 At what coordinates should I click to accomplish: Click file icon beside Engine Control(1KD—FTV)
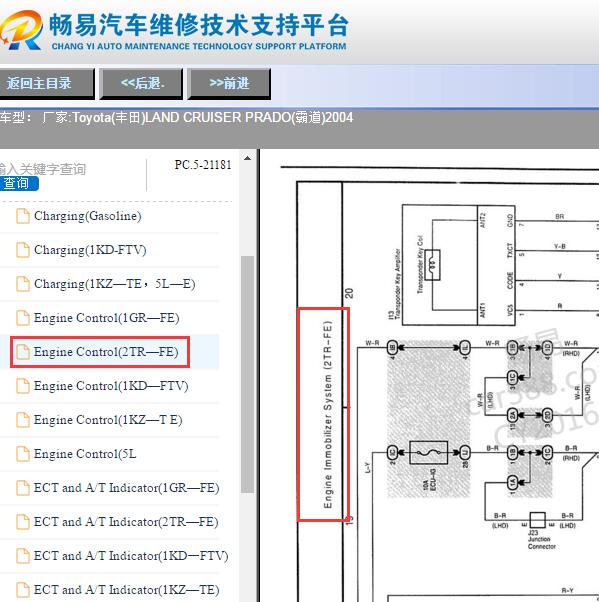[x=23, y=386]
